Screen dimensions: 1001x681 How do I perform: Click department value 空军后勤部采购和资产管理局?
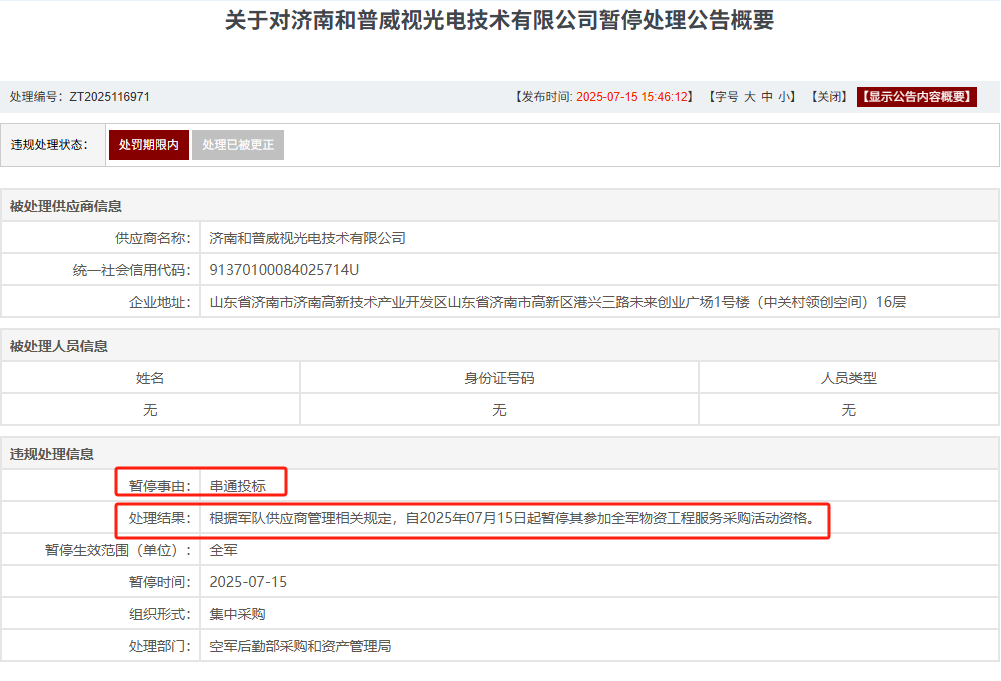(300, 646)
